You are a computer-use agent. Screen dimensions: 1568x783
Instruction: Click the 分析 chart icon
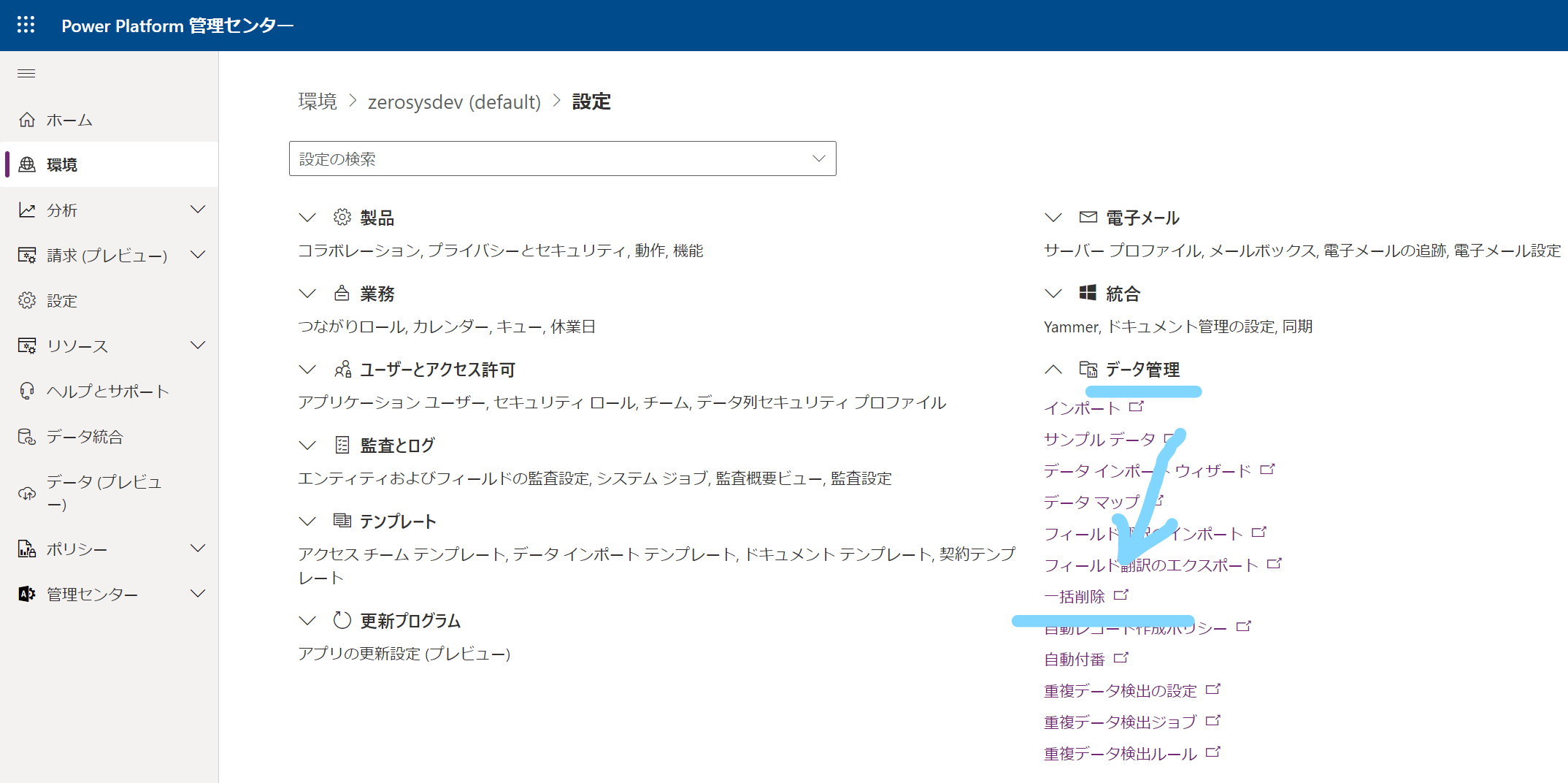click(27, 210)
